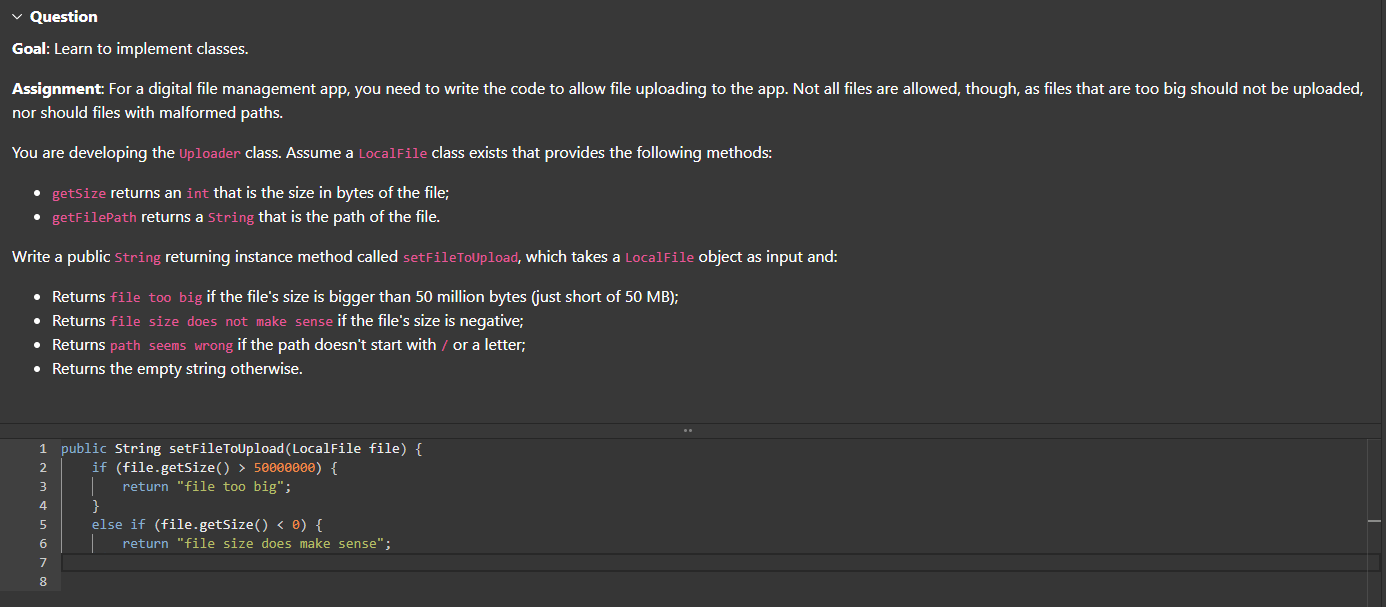Click "Returns the empty string otherwise" bullet
The width and height of the screenshot is (1386, 607).
[177, 369]
